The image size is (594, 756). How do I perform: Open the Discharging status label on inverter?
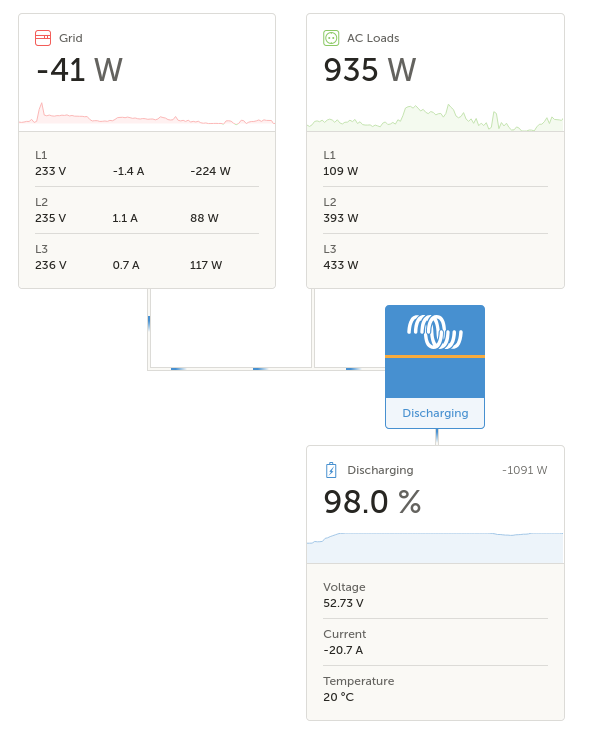click(435, 413)
